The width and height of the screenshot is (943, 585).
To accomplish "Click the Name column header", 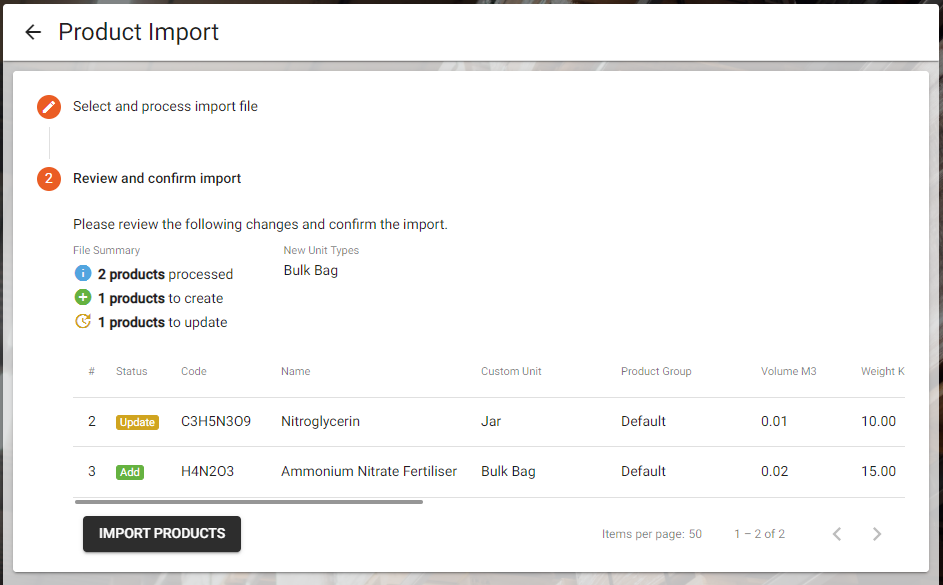I will [x=295, y=372].
